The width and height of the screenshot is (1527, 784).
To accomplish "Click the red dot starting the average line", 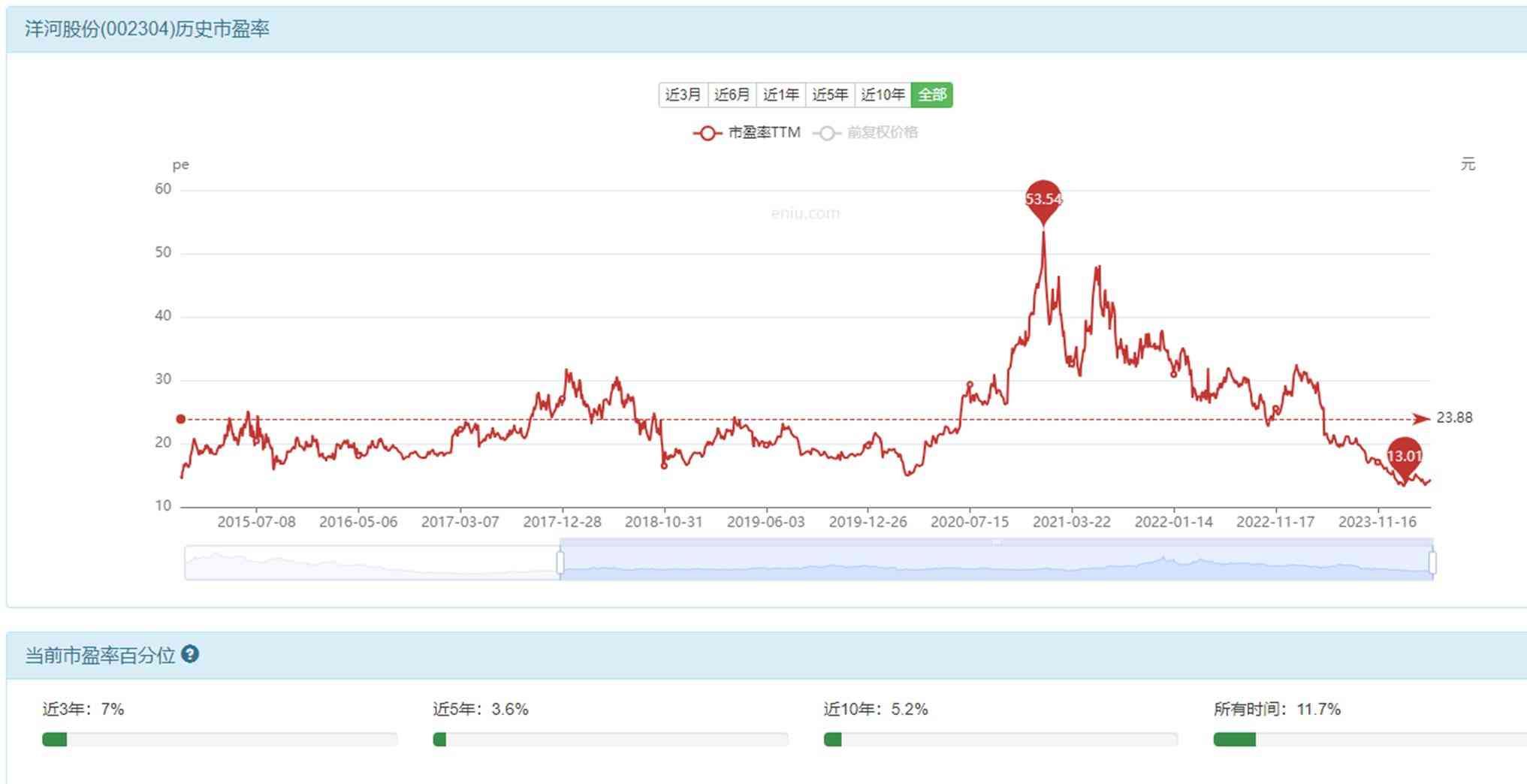I will tap(181, 419).
